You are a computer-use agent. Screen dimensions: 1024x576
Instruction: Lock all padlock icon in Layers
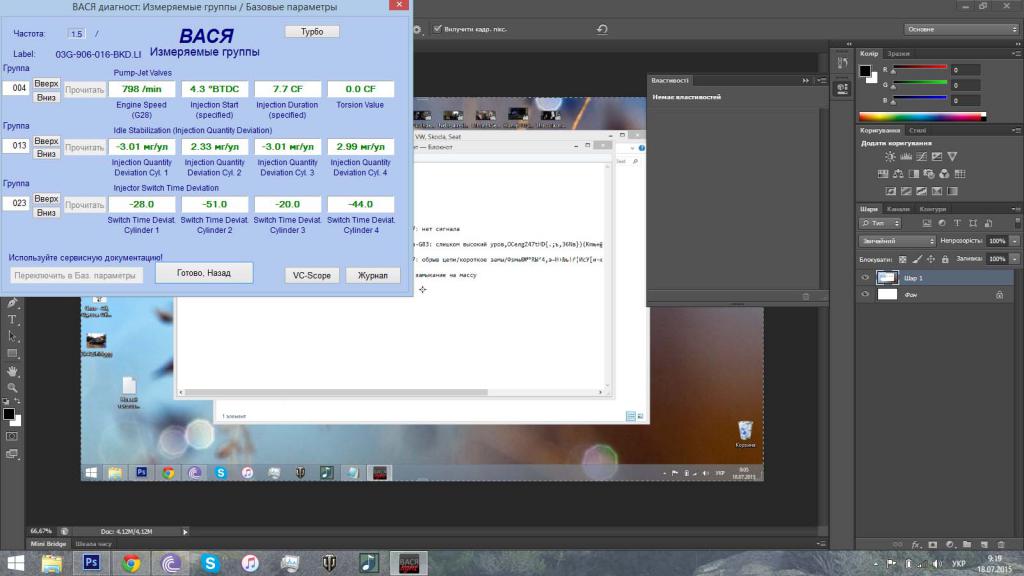point(945,259)
